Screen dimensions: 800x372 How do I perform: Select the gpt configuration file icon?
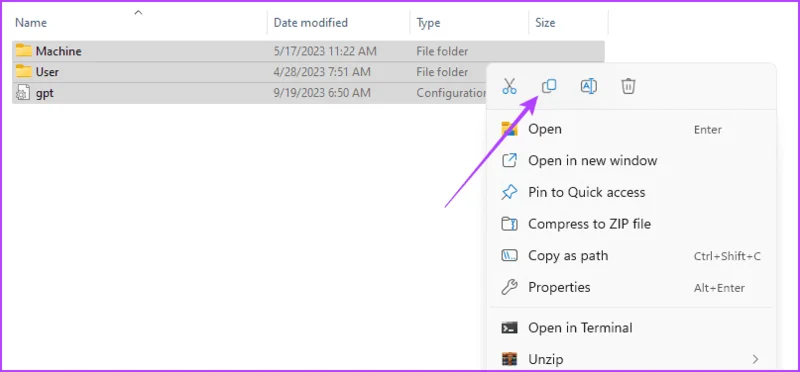23,93
